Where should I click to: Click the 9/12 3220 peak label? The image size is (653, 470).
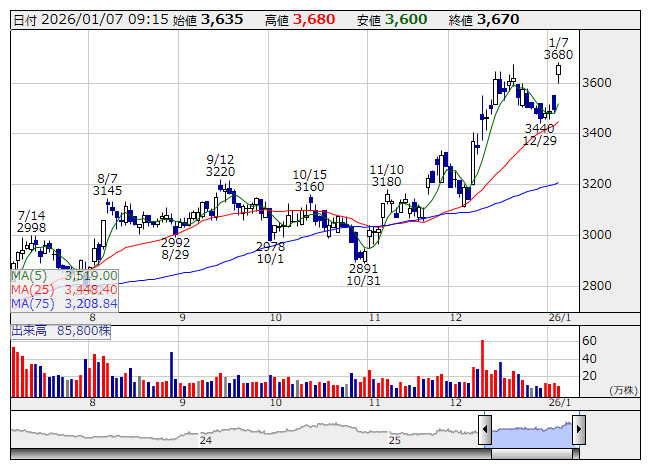click(220, 166)
